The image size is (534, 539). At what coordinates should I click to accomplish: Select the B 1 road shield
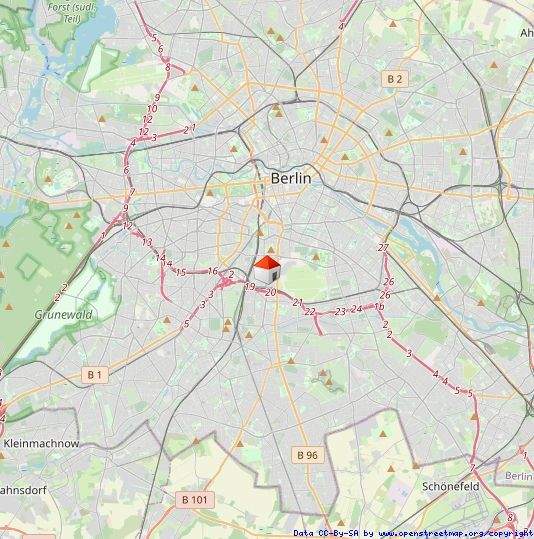coord(95,375)
